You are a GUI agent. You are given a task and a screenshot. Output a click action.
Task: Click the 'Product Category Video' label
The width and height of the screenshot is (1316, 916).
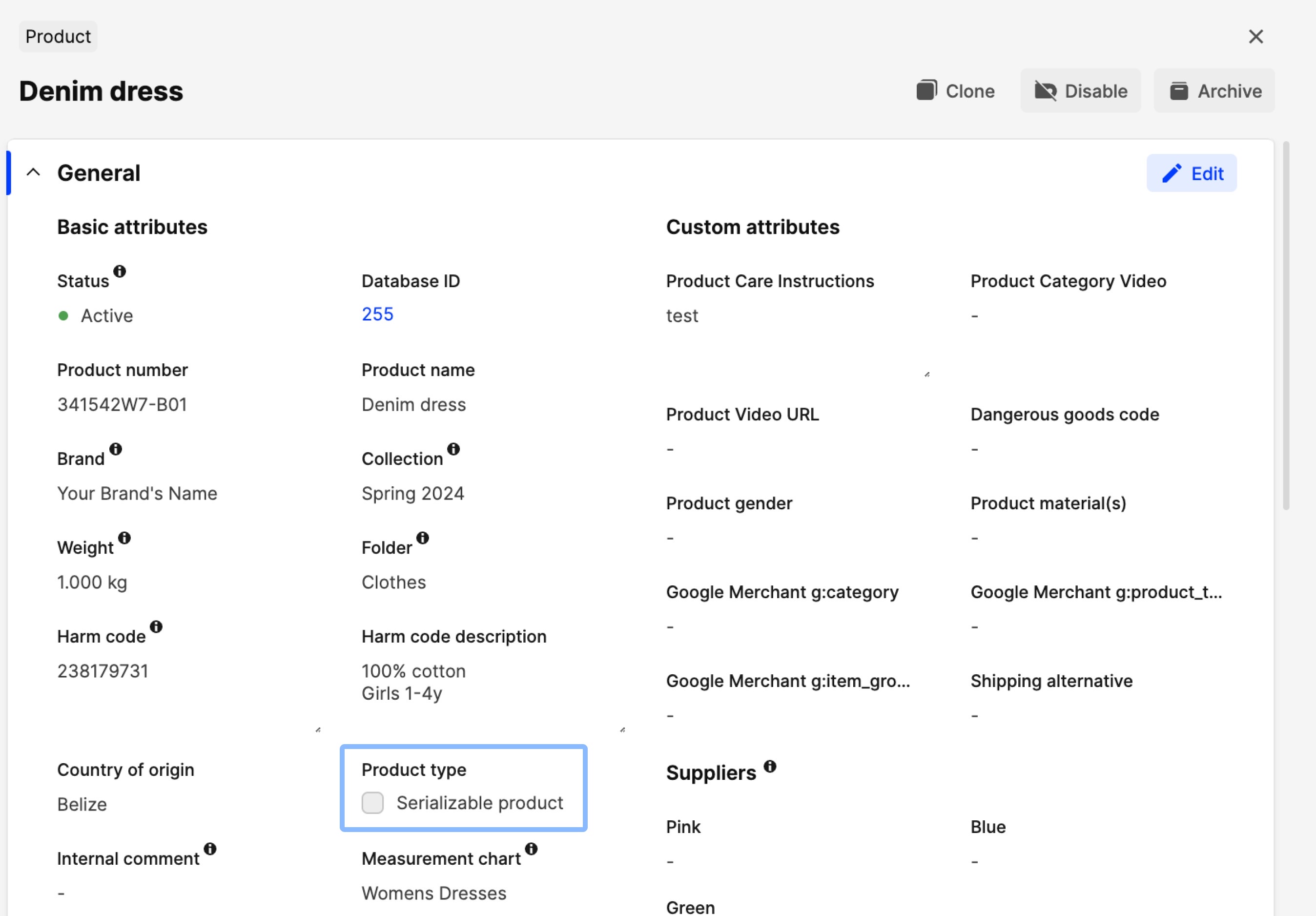click(1068, 281)
